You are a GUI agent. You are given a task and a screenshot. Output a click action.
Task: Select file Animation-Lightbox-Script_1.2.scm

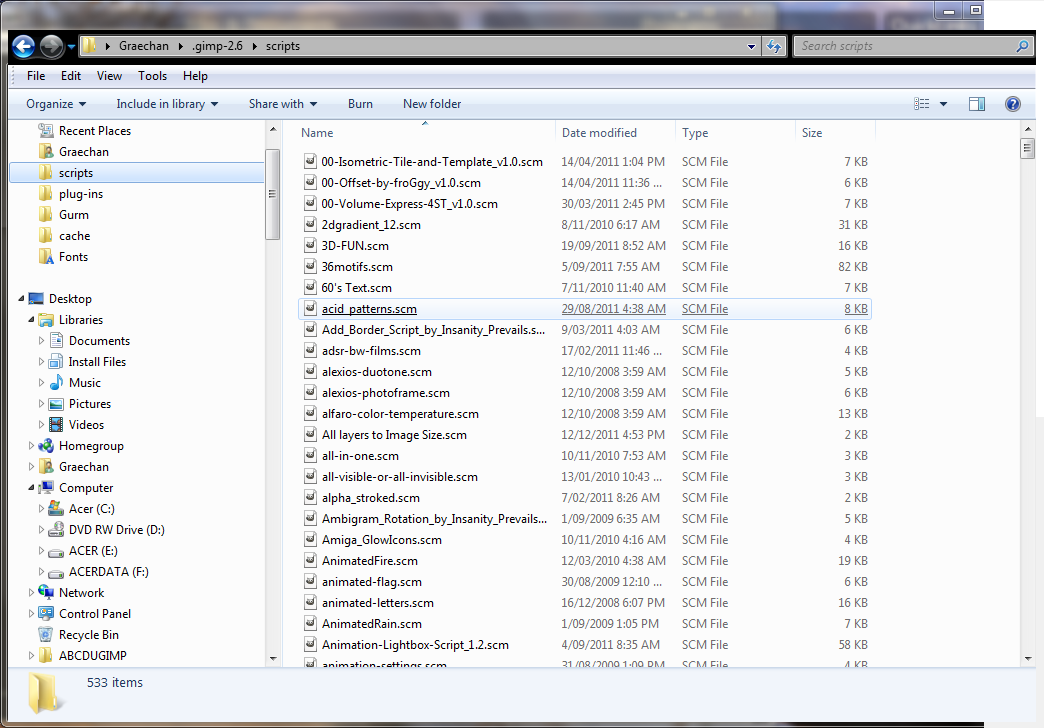click(415, 645)
